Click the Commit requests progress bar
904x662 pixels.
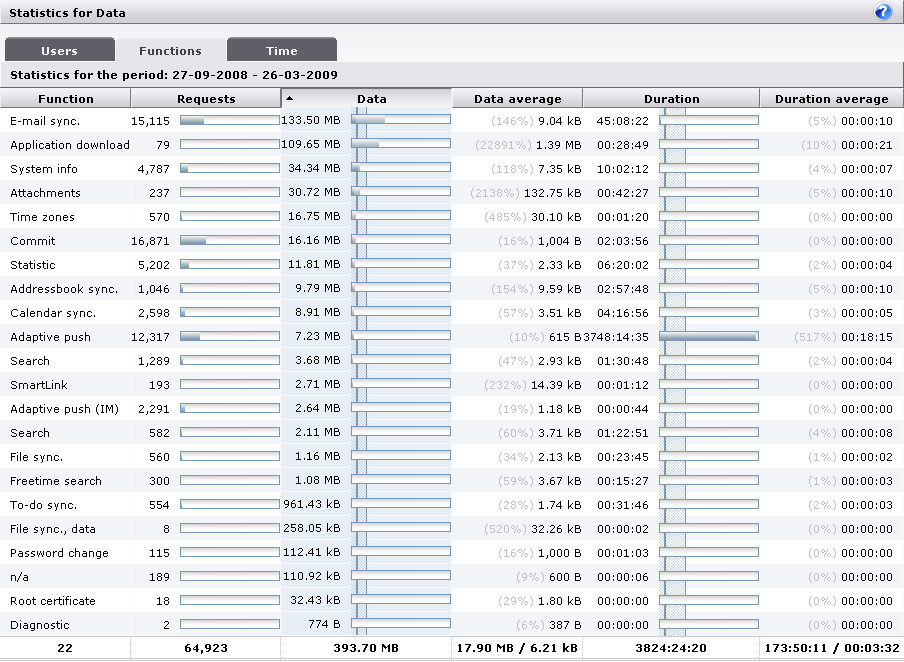point(229,241)
